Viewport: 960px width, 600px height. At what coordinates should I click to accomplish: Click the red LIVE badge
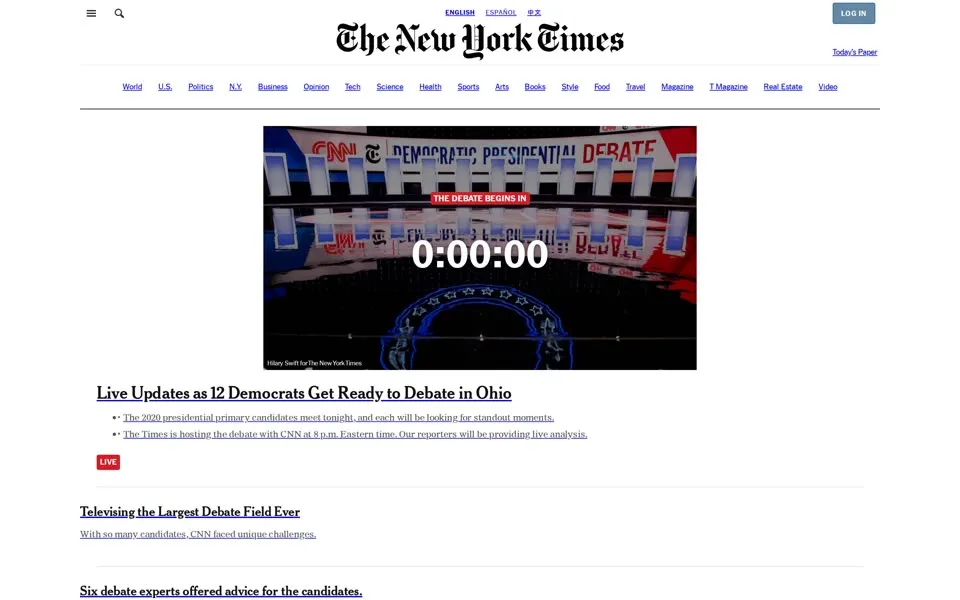tap(108, 462)
